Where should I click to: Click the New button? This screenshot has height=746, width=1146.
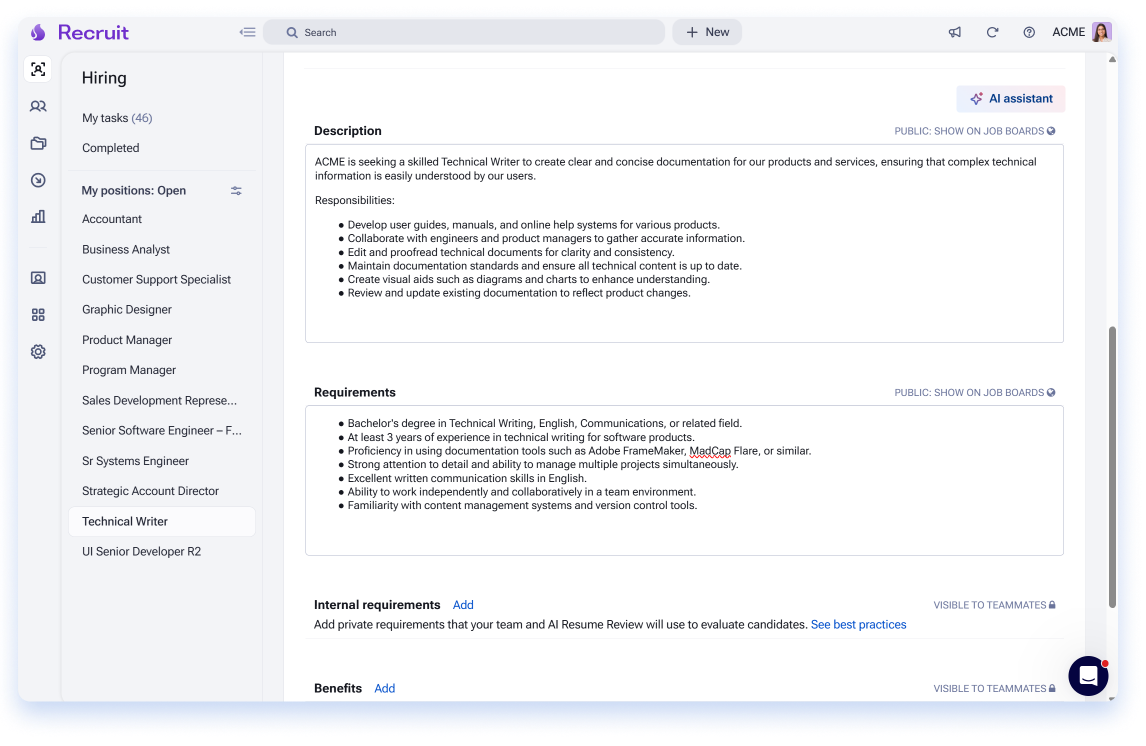[707, 32]
